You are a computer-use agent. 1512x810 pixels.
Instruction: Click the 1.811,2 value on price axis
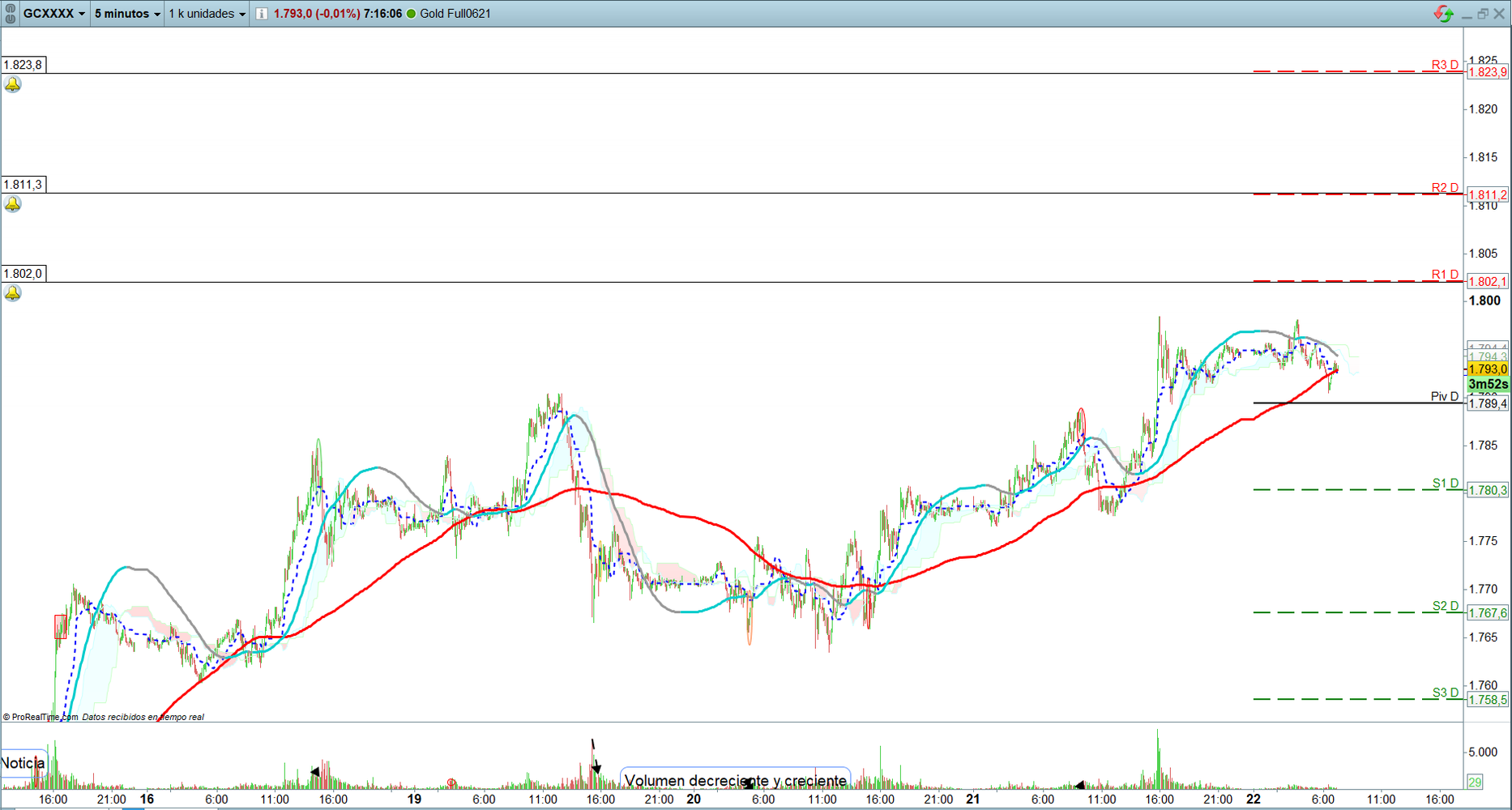[x=1488, y=195]
